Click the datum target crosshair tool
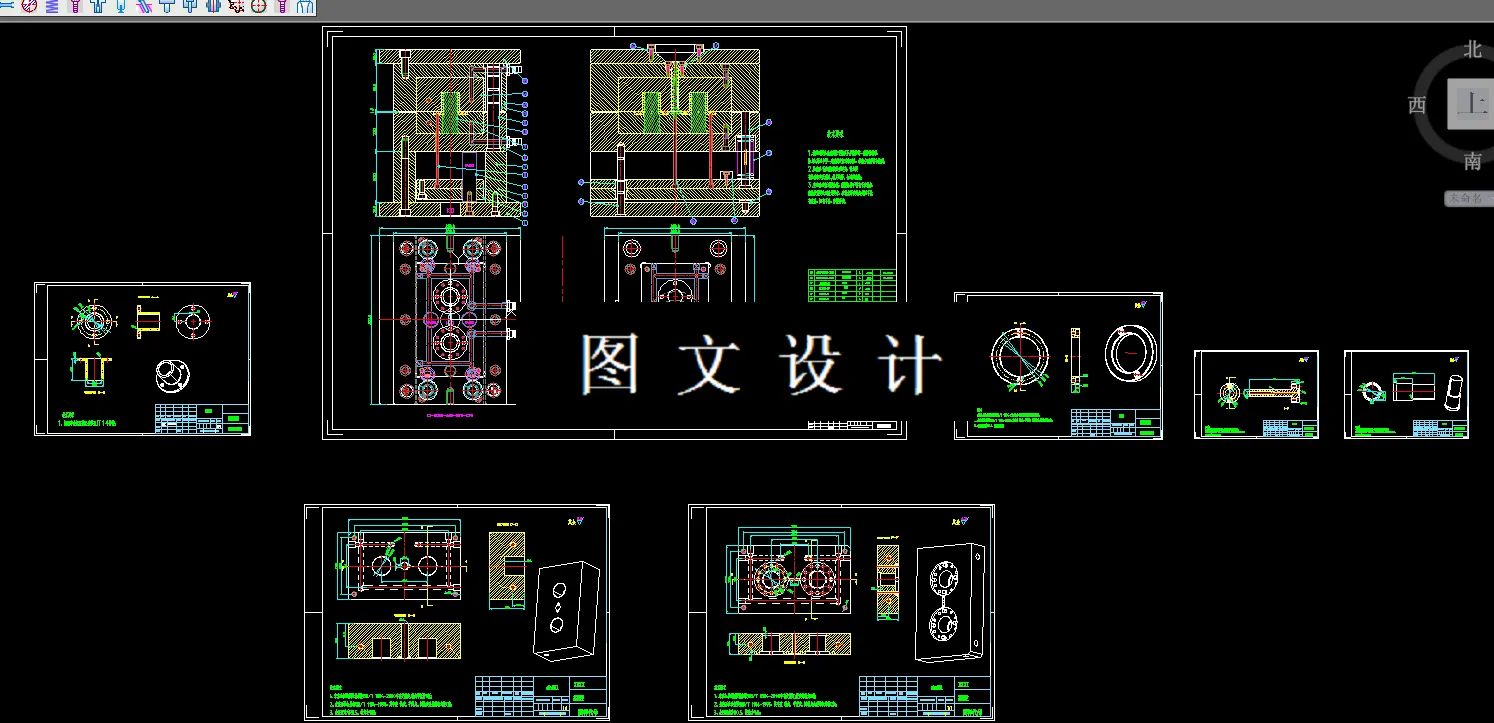Screen dimensions: 1494x723 261,7
